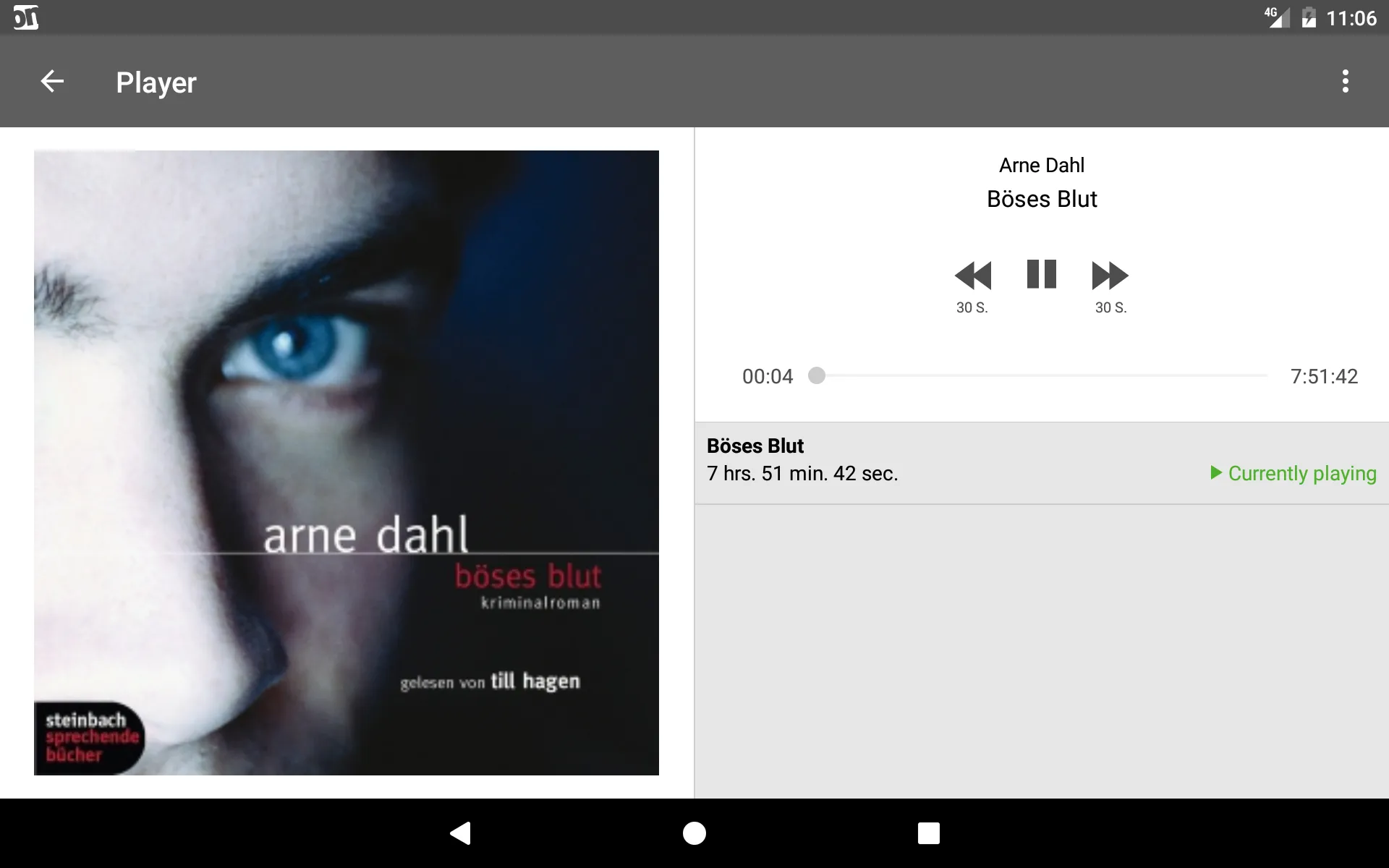Screen dimensions: 1389x868
Task: Toggle pause to resume playback
Action: coord(1041,274)
